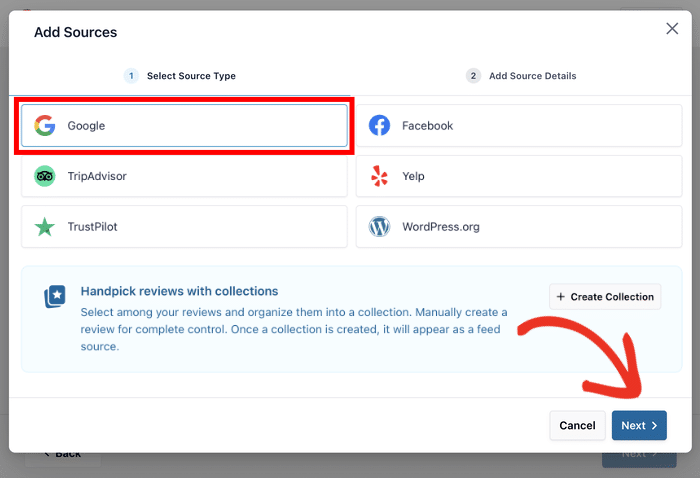Go to the Add Source Details step

point(532,76)
